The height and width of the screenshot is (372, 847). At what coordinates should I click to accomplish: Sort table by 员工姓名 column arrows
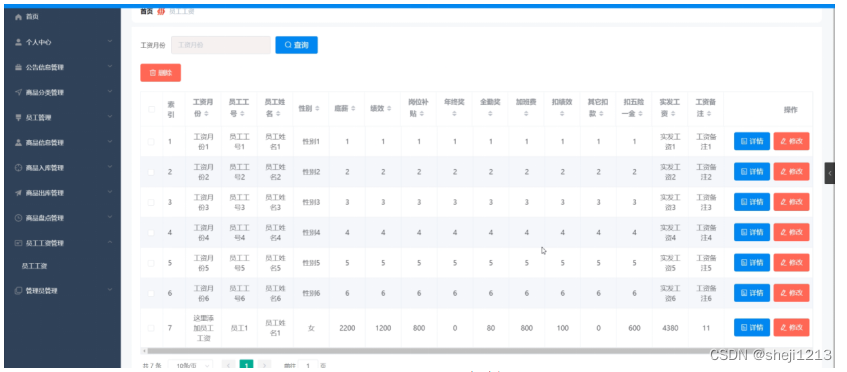(x=278, y=114)
